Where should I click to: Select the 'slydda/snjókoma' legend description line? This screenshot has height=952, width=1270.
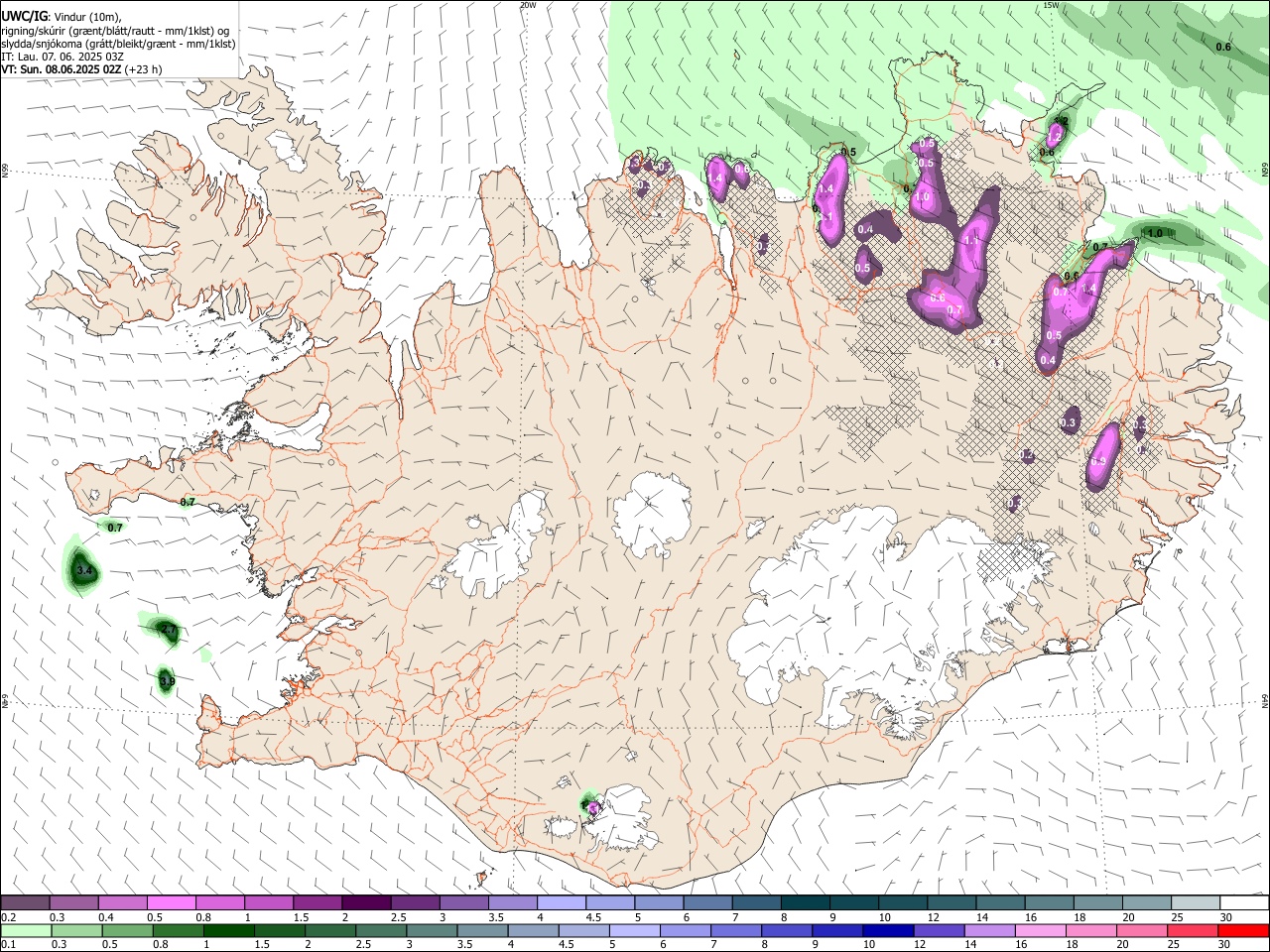[118, 44]
